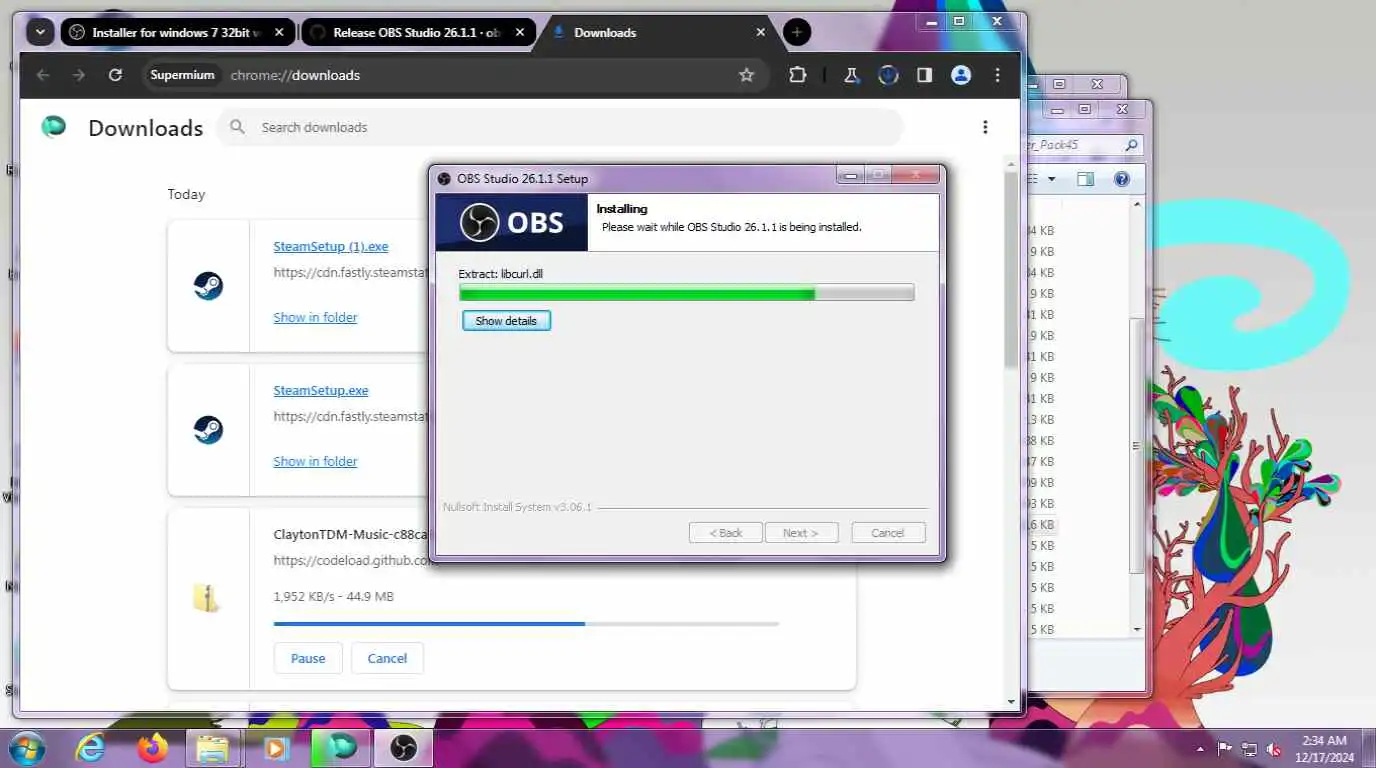The image size is (1376, 768).
Task: Click the Steam icon for SteamSetup (1).exe
Action: pos(208,286)
